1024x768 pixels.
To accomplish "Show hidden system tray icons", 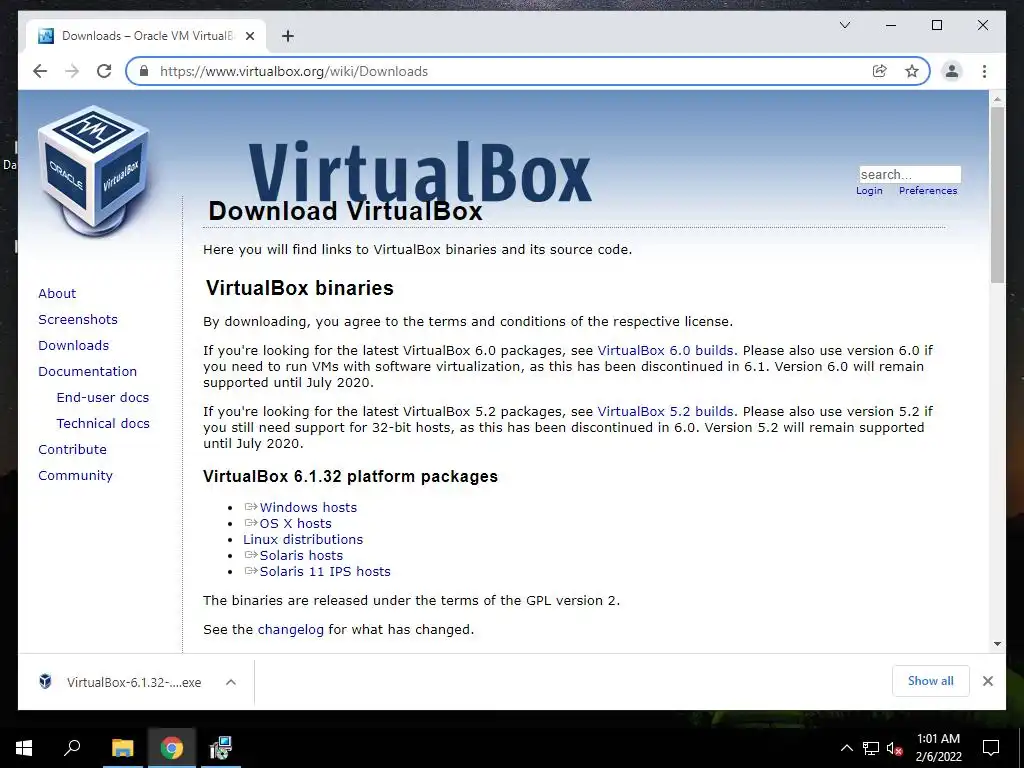I will click(846, 748).
